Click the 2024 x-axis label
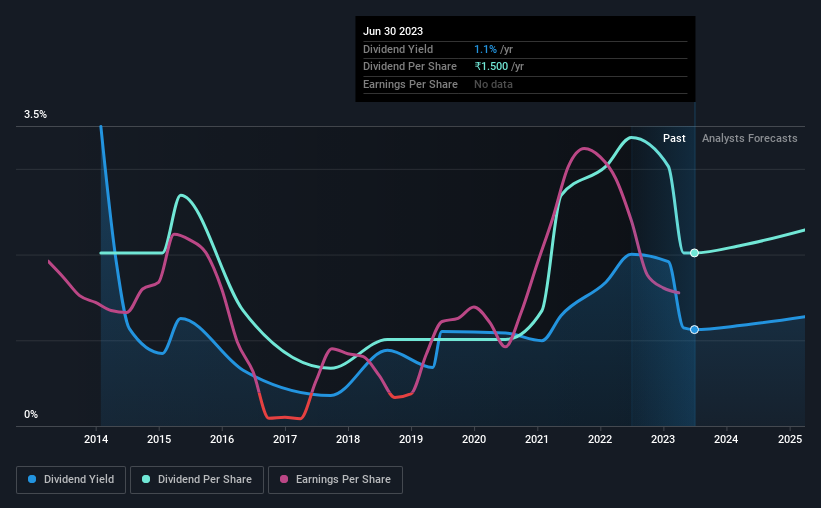This screenshot has height=508, width=821. coord(726,439)
